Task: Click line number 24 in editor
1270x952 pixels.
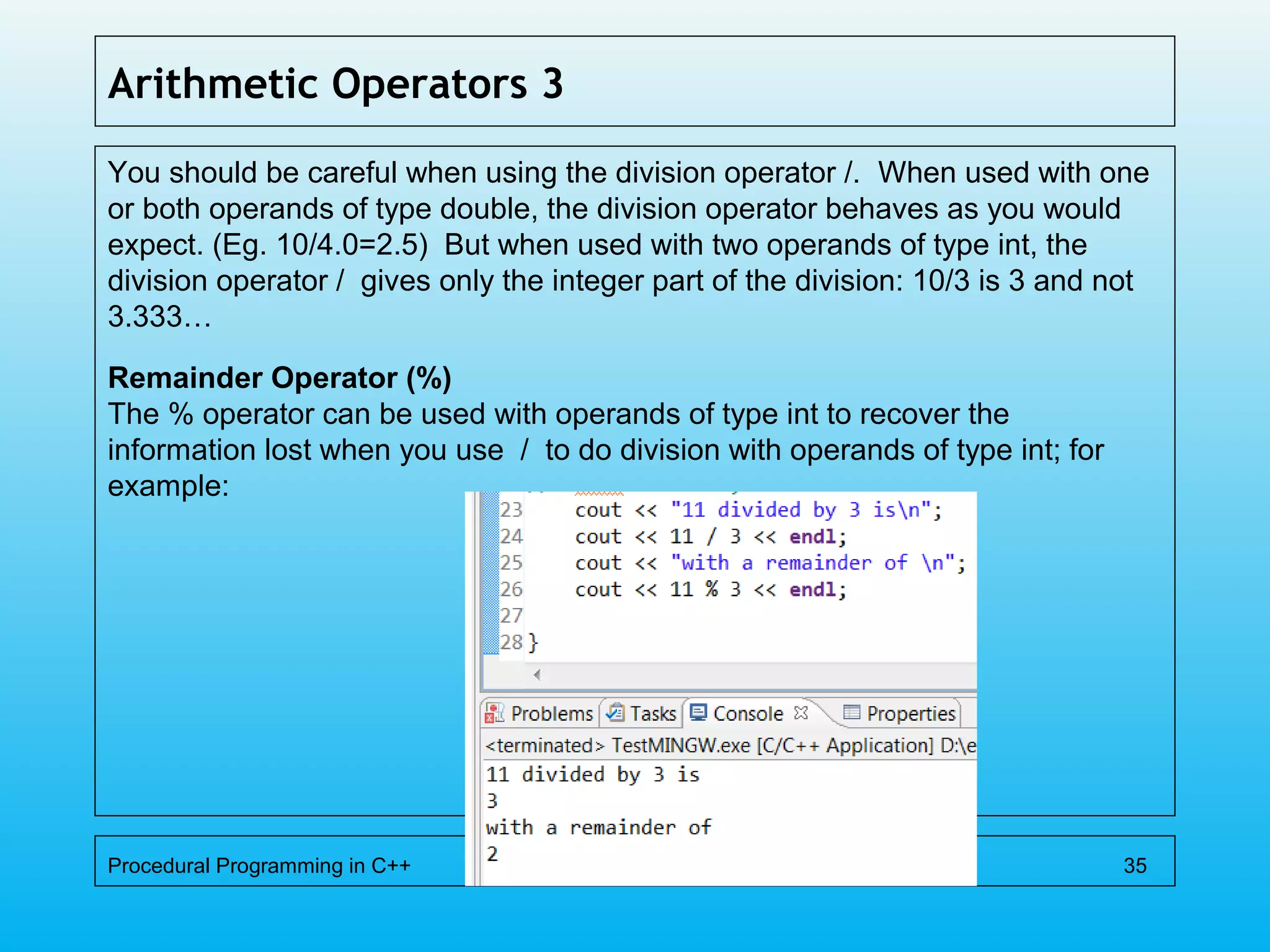Action: coord(511,536)
